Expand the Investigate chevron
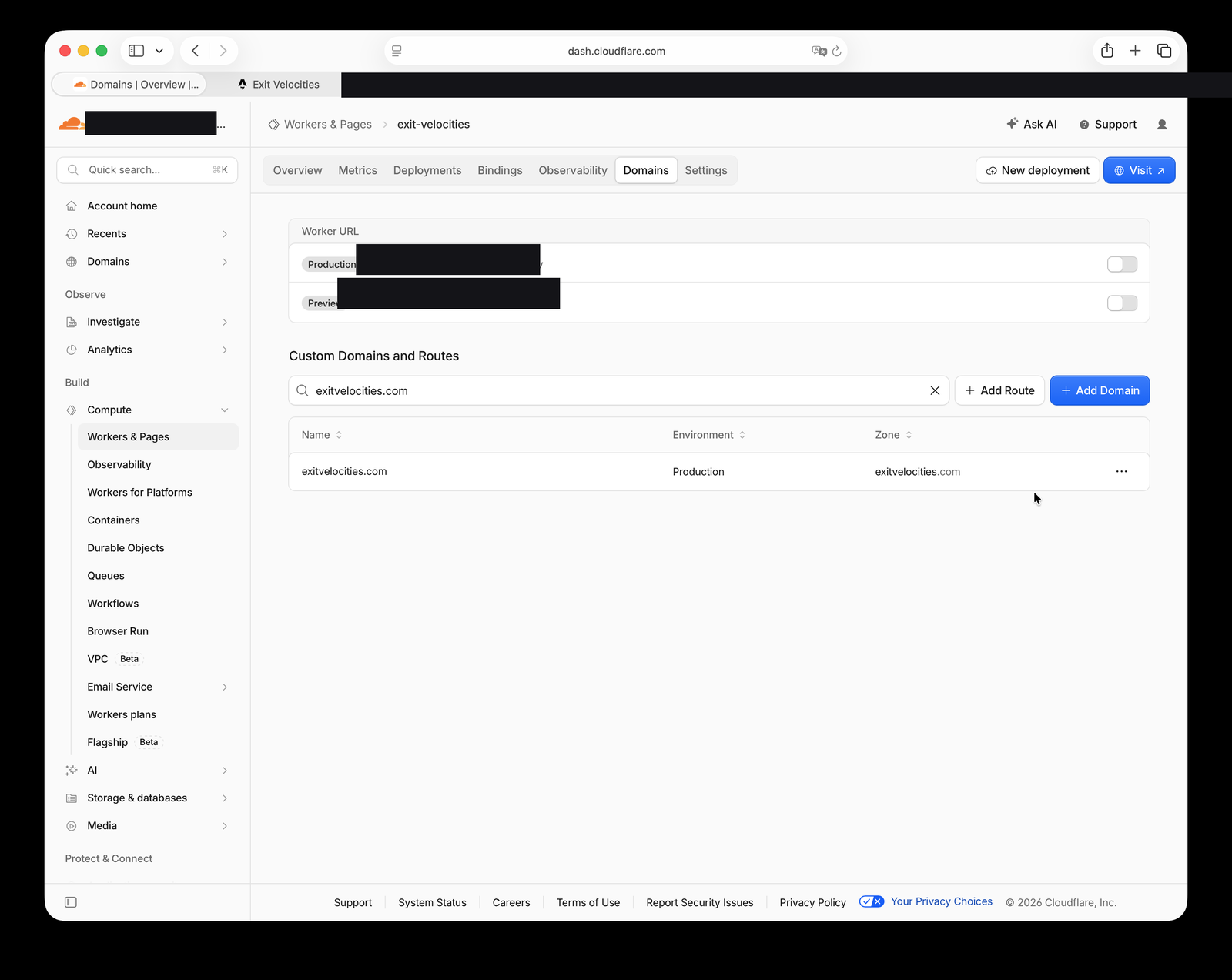Viewport: 1232px width, 980px height. [x=225, y=322]
